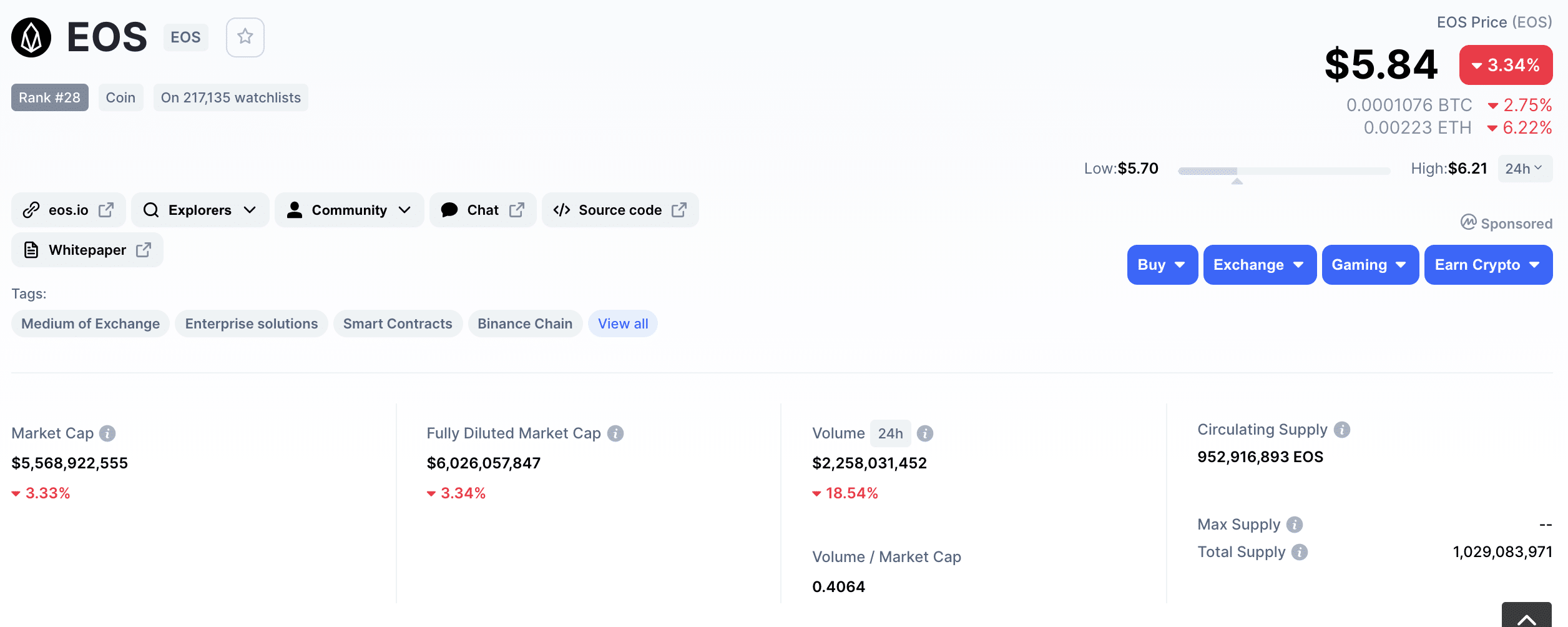Click the scroll-to-top arrow button

[1527, 615]
